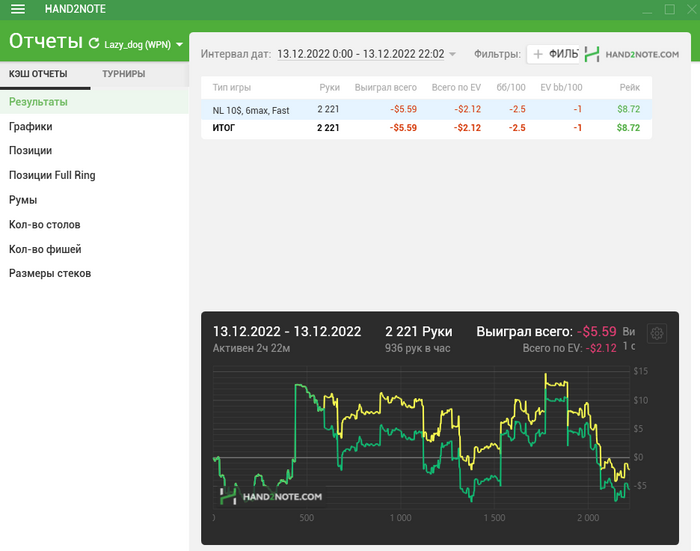The height and width of the screenshot is (551, 700).
Task: Click the -$5.59 value in NL 10$ row
Action: click(x=403, y=109)
